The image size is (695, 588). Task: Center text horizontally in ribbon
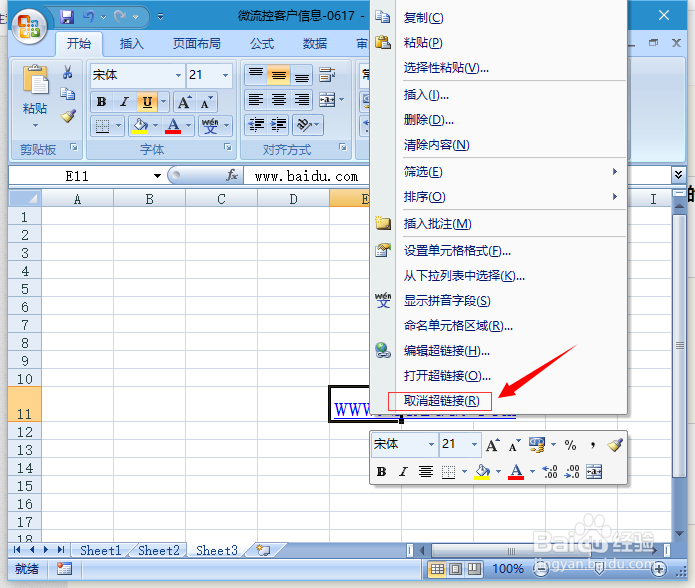click(x=279, y=99)
